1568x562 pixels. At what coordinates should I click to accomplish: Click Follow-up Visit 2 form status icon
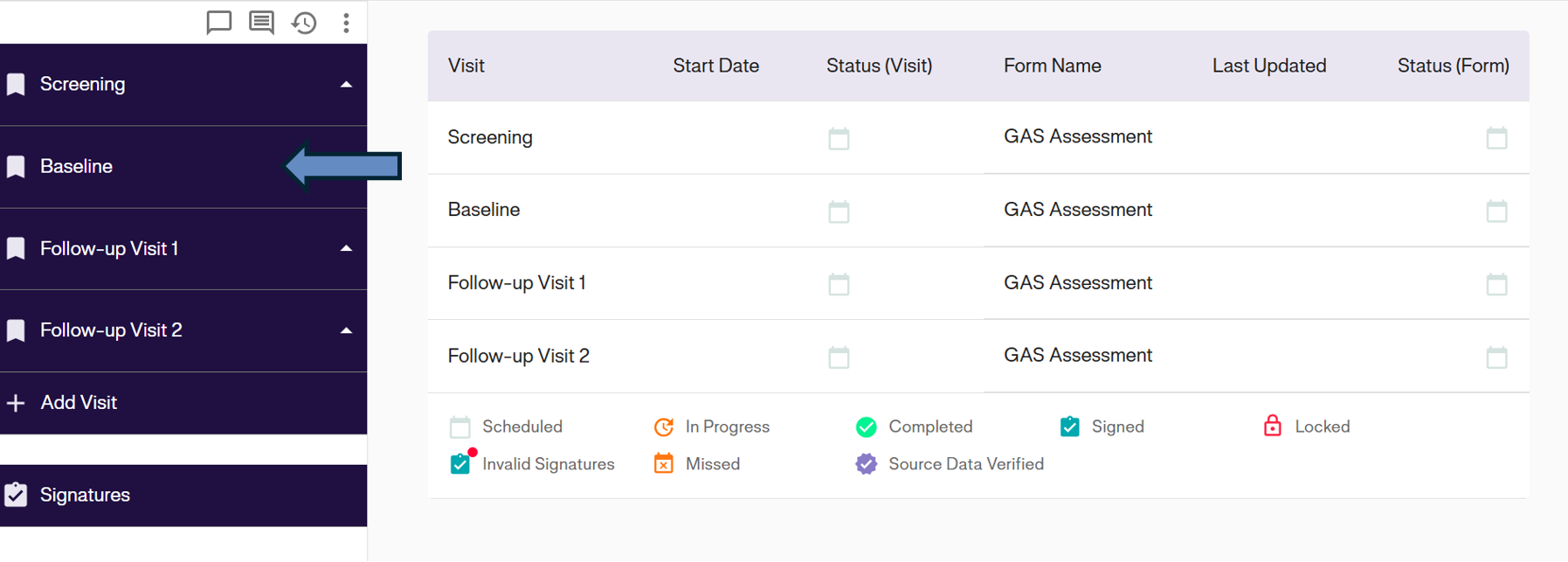point(1496,357)
